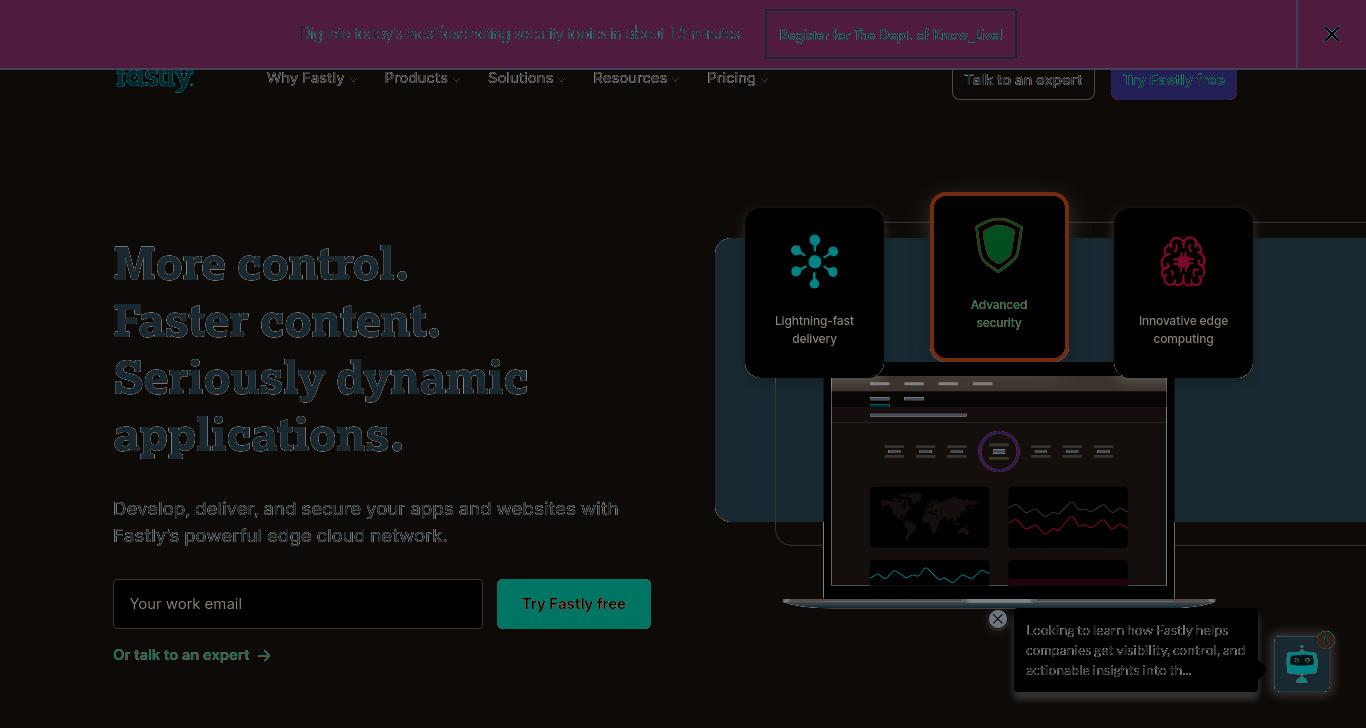Expand the Resources menu
The width and height of the screenshot is (1366, 728).
636,78
